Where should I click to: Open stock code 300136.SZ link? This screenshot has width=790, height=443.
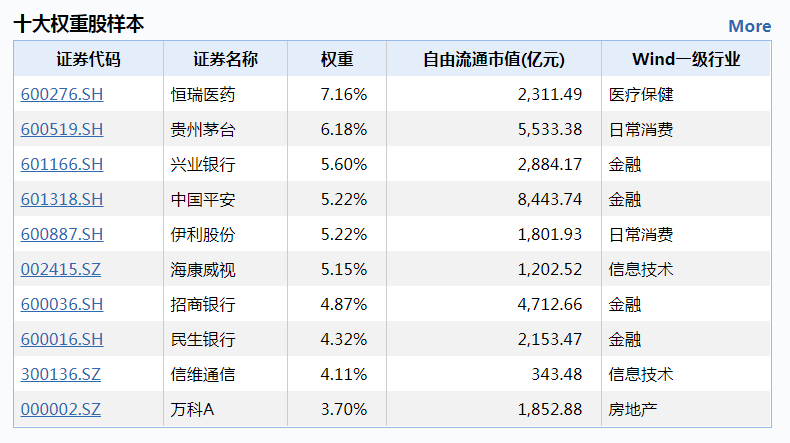click(60, 374)
